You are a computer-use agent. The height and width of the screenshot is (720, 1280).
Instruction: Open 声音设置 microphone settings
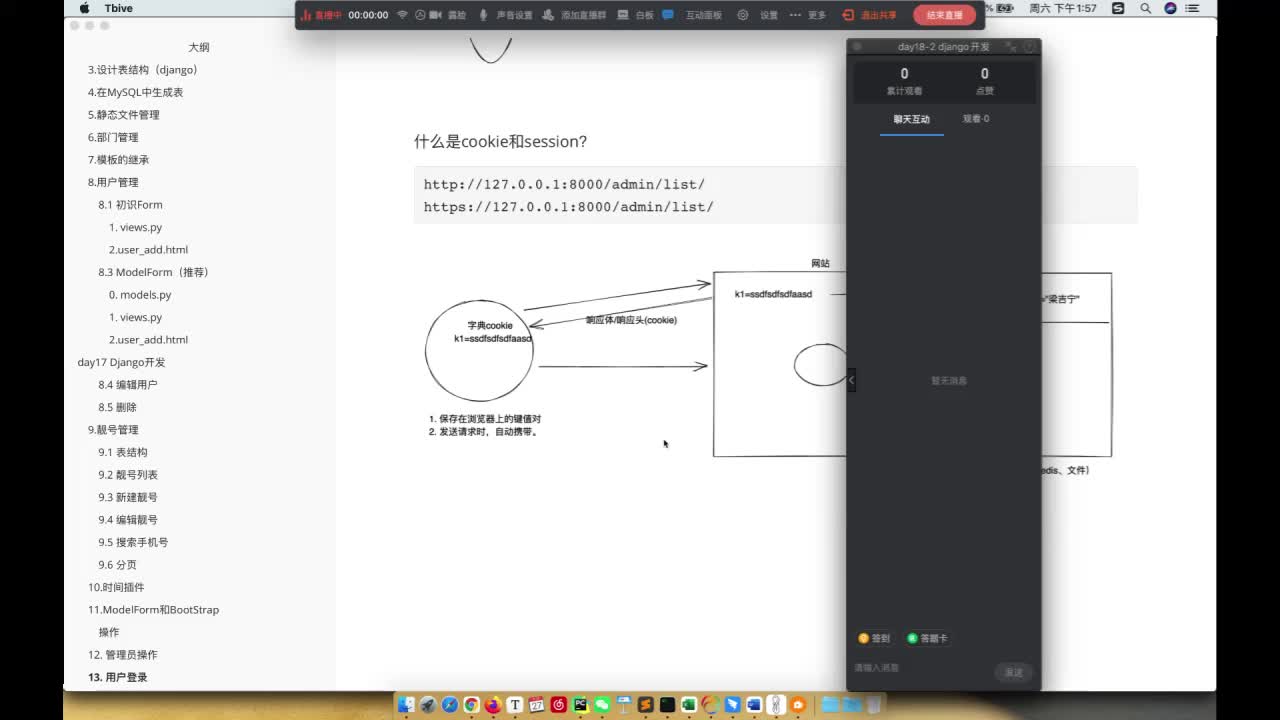[x=506, y=15]
